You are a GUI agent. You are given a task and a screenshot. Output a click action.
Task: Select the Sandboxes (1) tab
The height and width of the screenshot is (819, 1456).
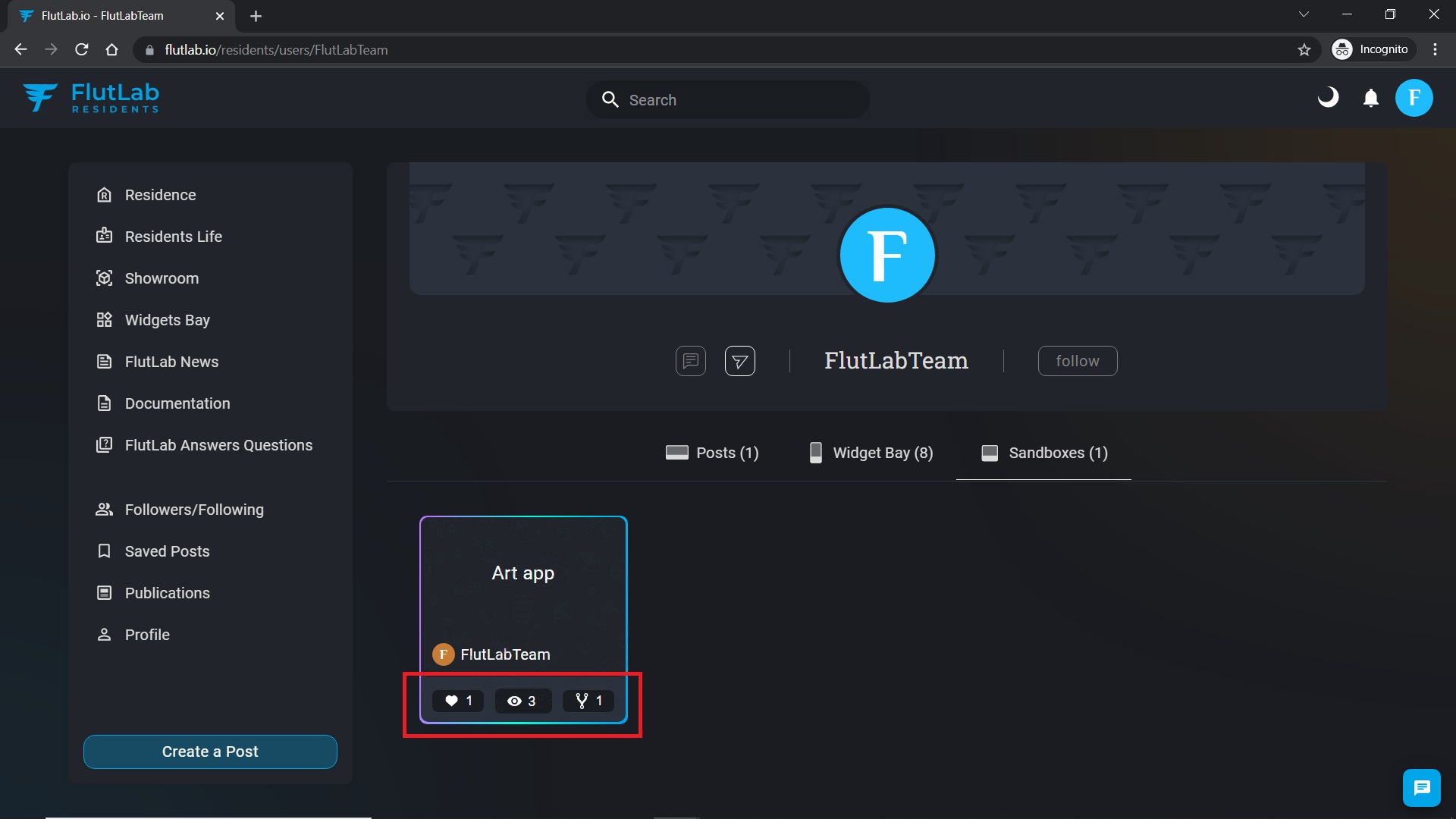tap(1044, 453)
